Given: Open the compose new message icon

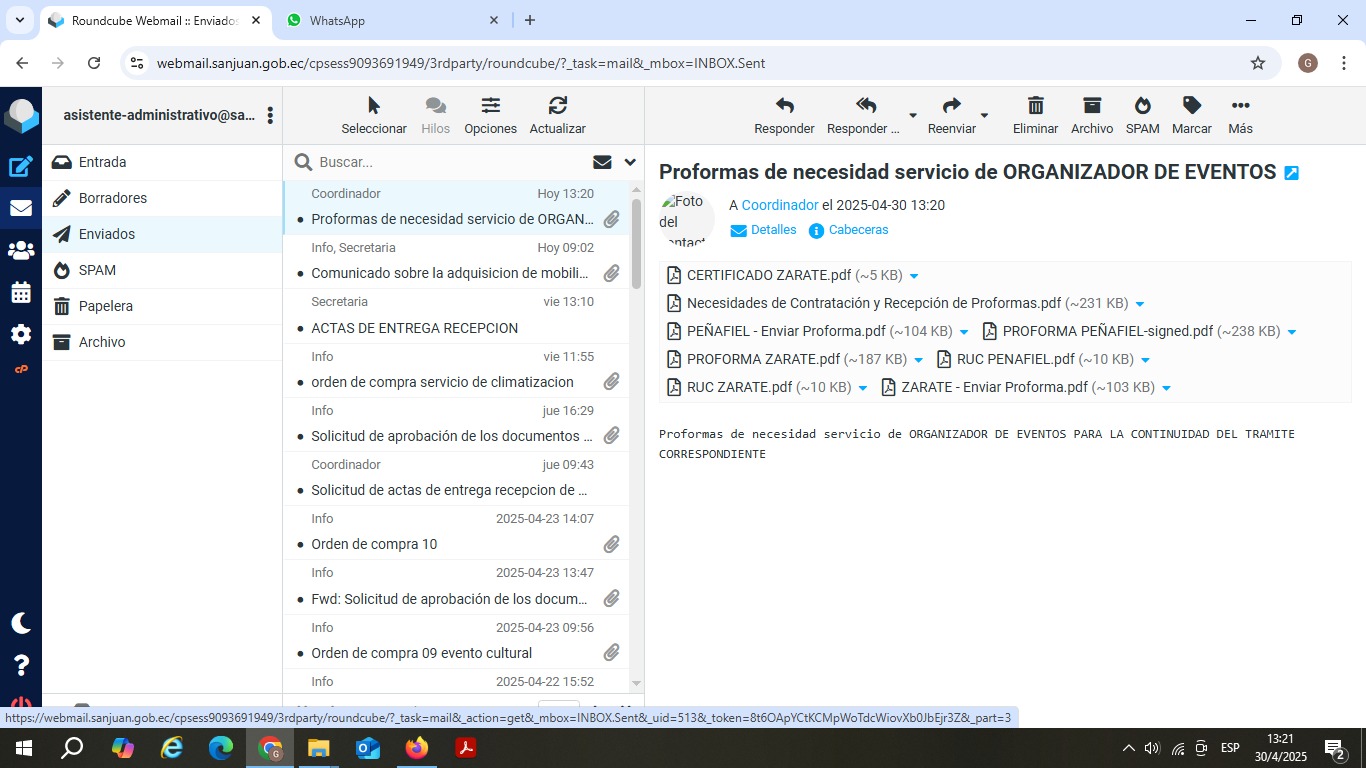Looking at the screenshot, I should tap(20, 167).
